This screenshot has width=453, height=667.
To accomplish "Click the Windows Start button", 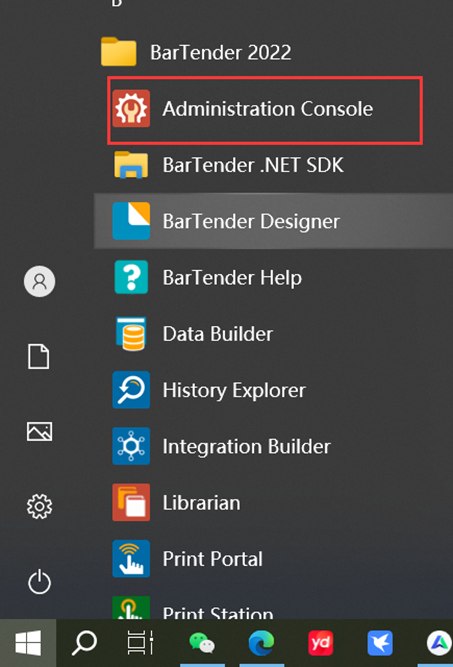I will (28, 643).
